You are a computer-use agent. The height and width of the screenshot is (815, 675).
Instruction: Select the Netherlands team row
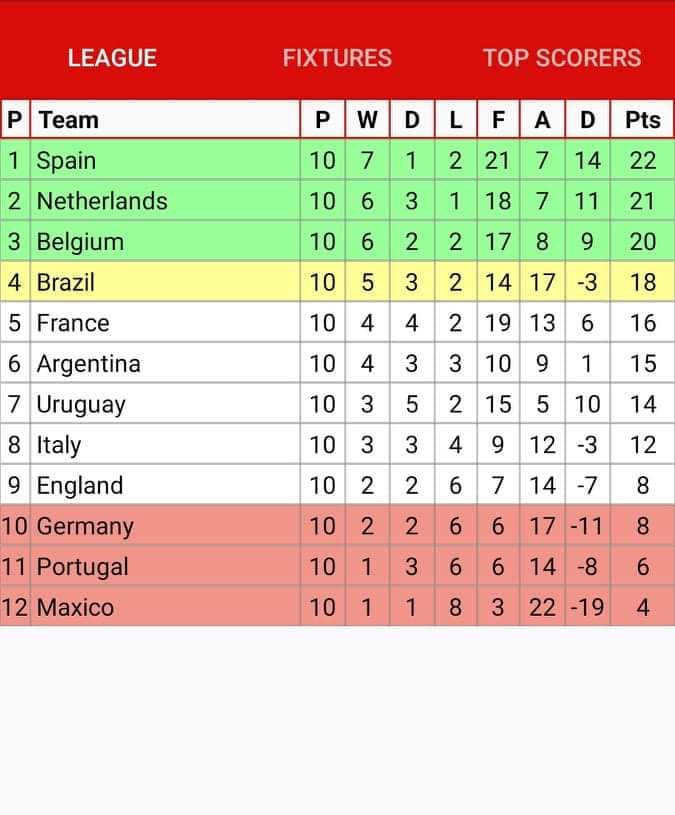pyautogui.click(x=337, y=201)
